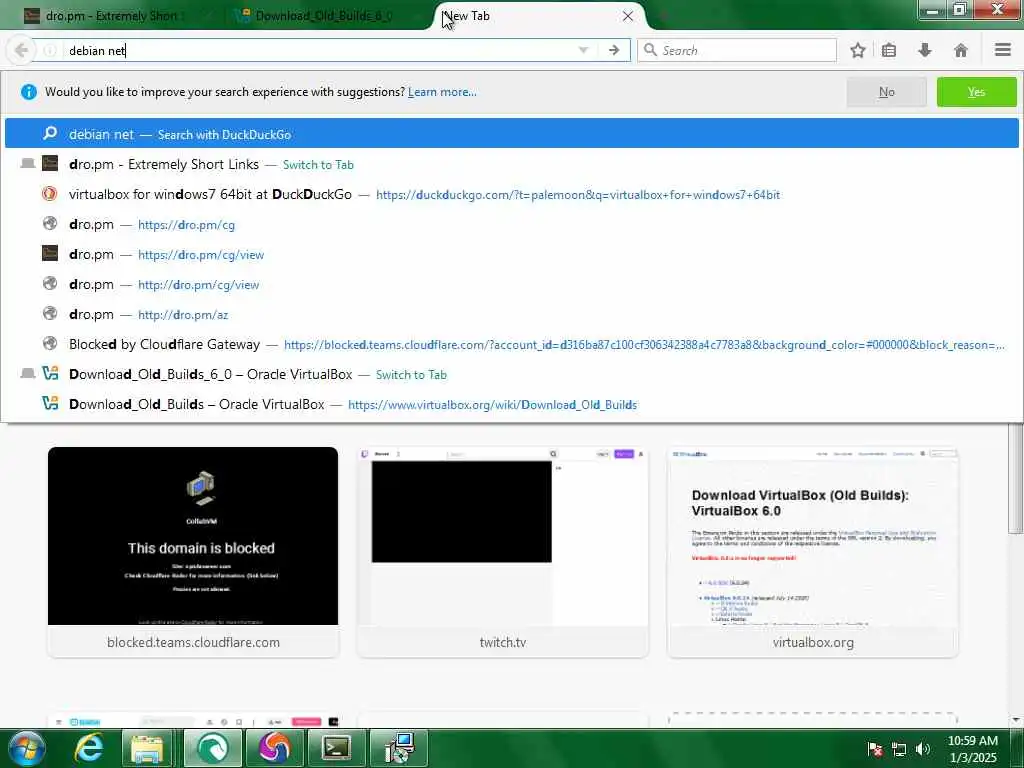Open the Downloads arrow icon
Screen dimensions: 1024x768
(925, 50)
